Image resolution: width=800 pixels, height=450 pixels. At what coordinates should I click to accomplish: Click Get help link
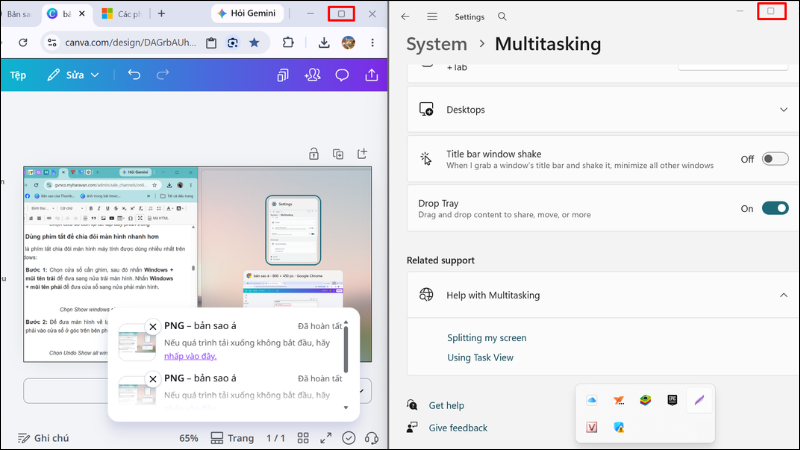tap(446, 406)
